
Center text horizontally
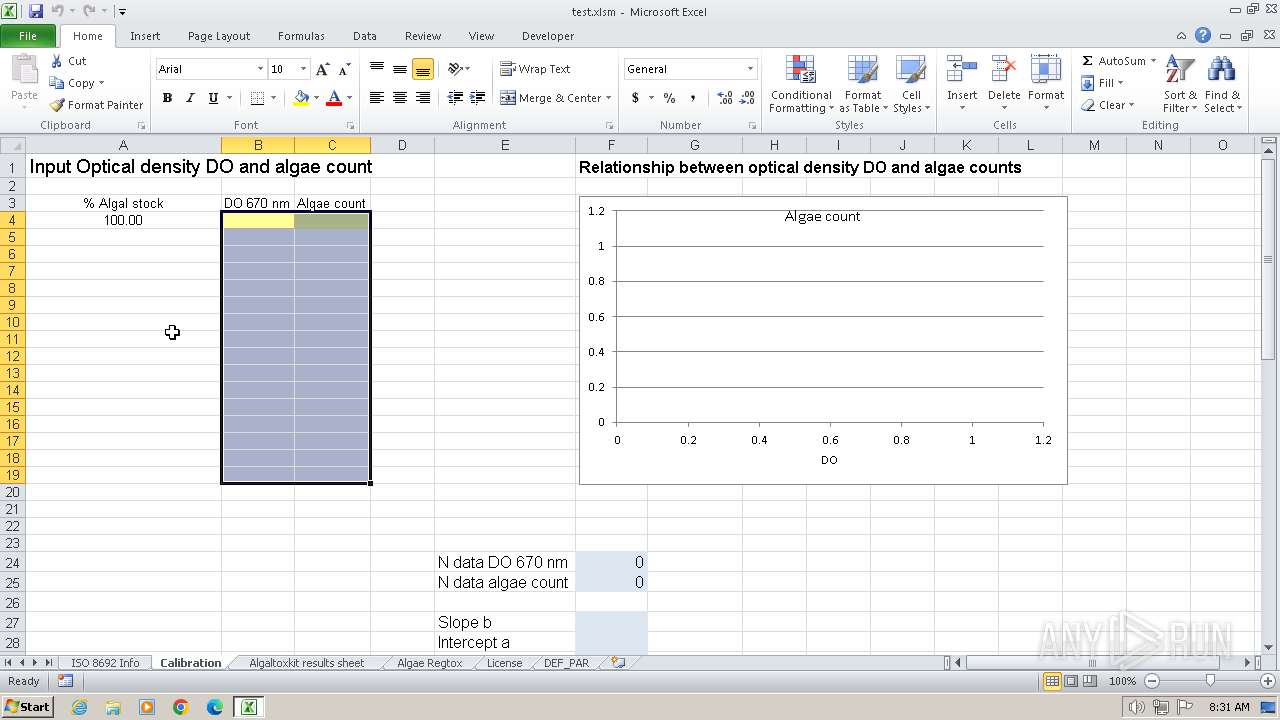pos(400,98)
